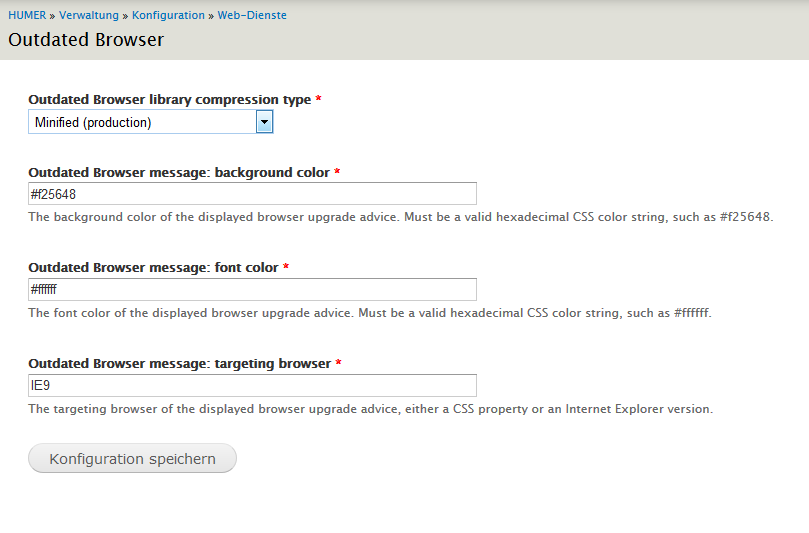Click the Konfiguration speichern button
809x533 pixels.
[x=133, y=458]
